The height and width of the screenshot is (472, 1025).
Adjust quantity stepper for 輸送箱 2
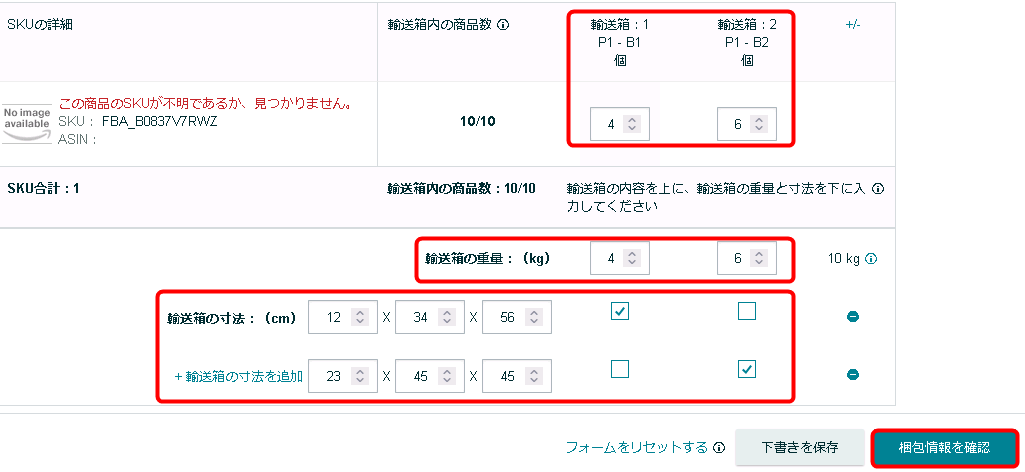(759, 125)
